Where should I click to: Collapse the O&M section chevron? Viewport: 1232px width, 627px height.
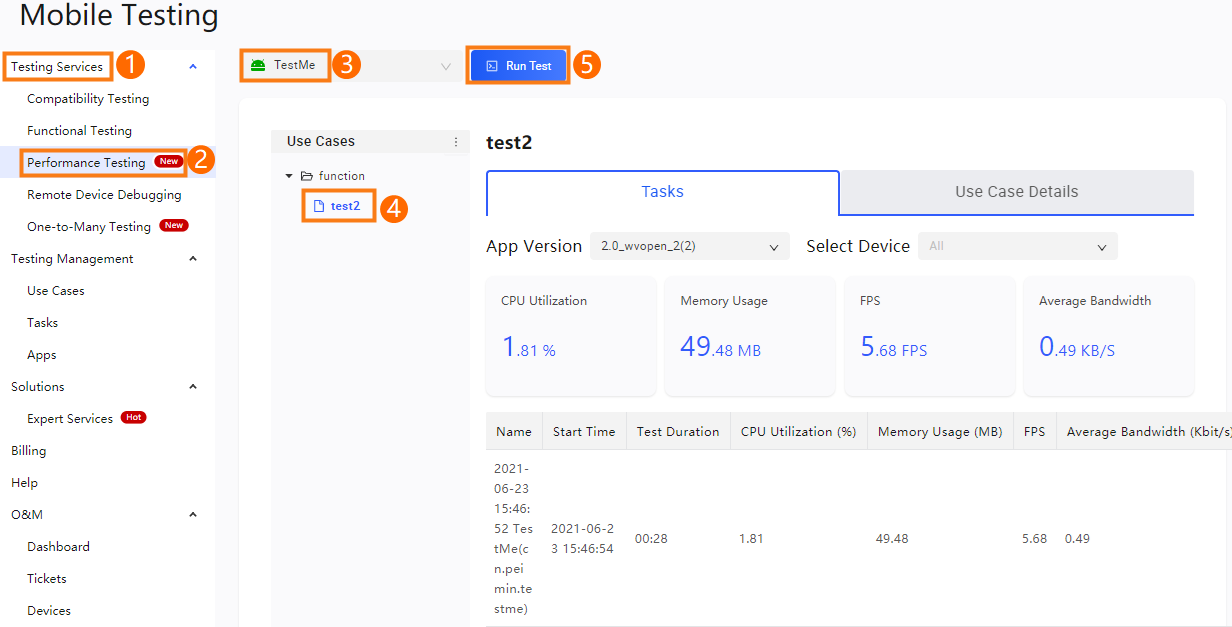click(193, 515)
